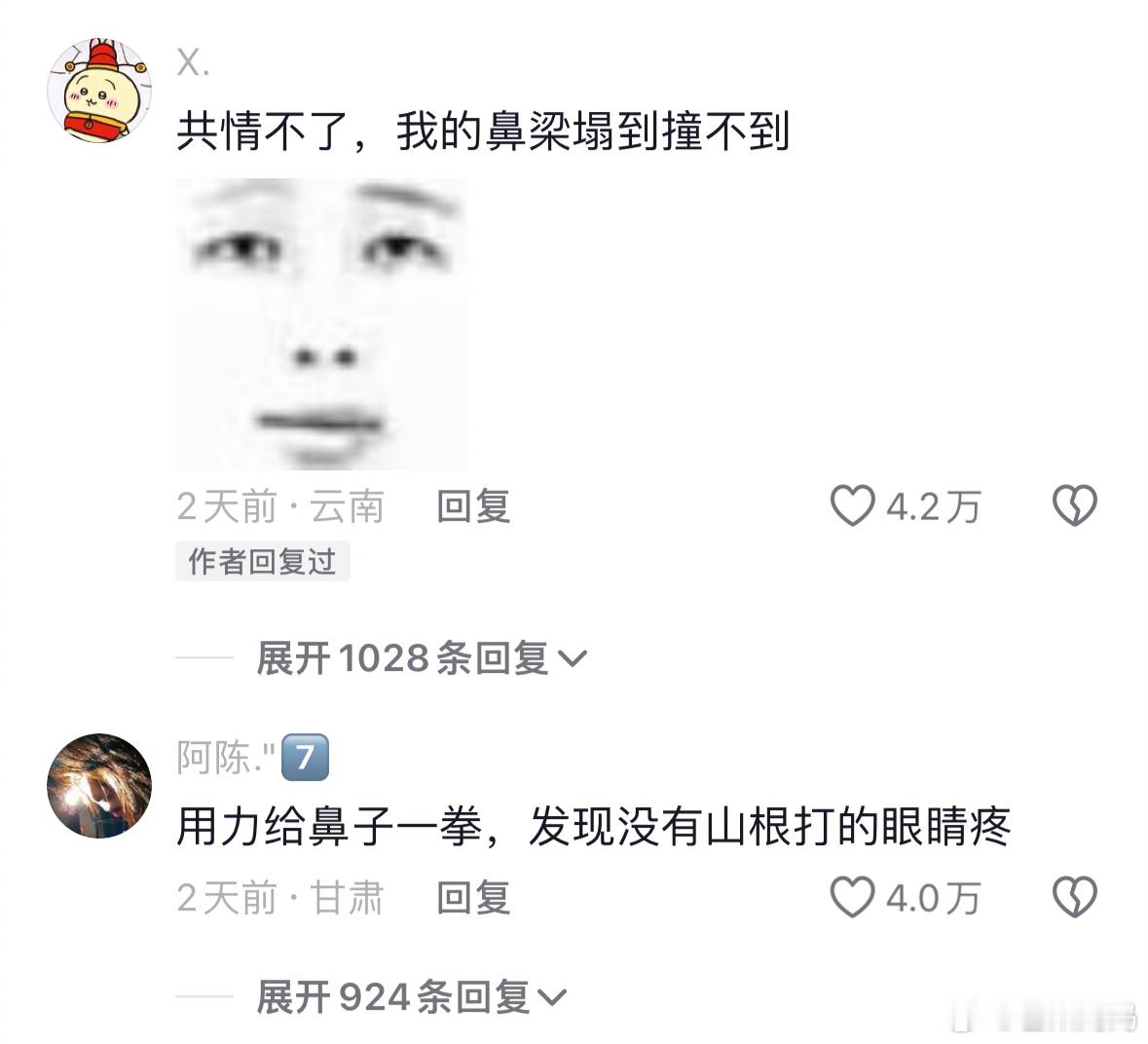Like 阿陈's comment with the heart

(852, 897)
